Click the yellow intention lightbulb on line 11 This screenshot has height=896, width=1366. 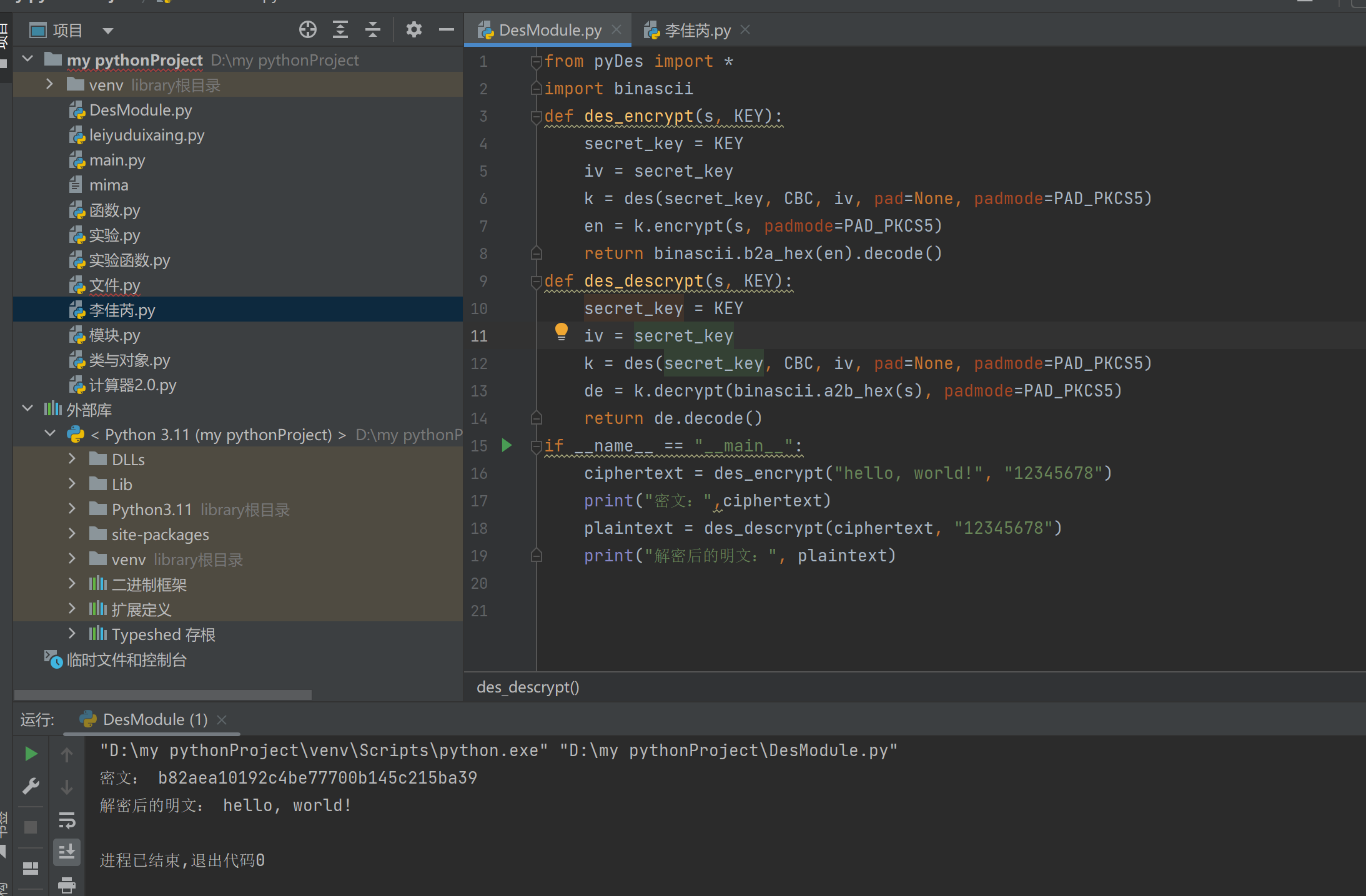pos(561,331)
